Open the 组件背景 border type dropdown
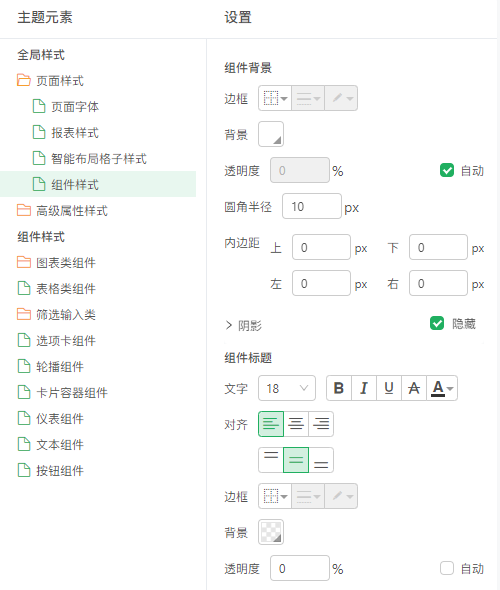The width and height of the screenshot is (500, 590). [275, 98]
